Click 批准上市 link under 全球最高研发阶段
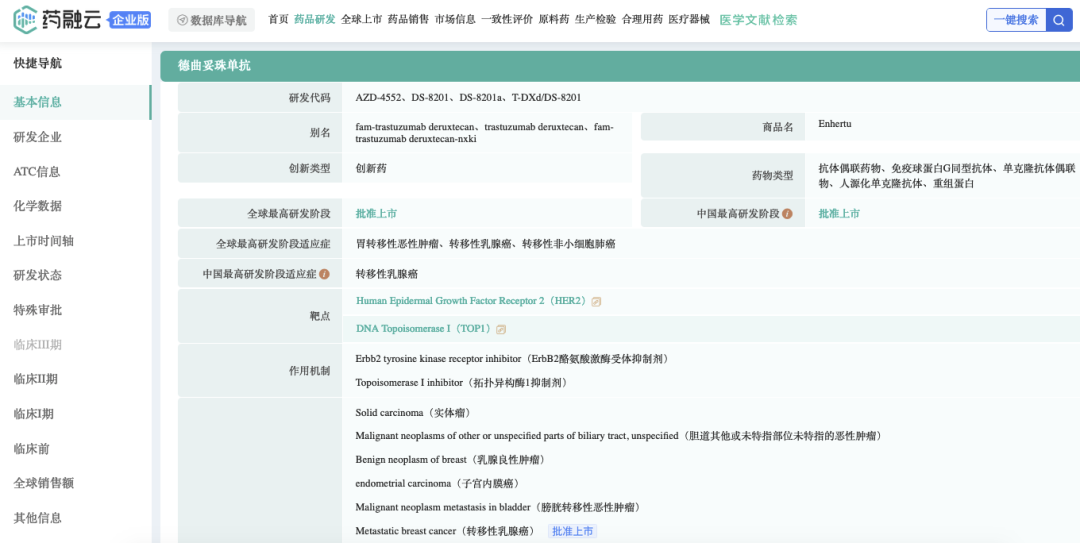Image resolution: width=1080 pixels, height=543 pixels. click(376, 214)
